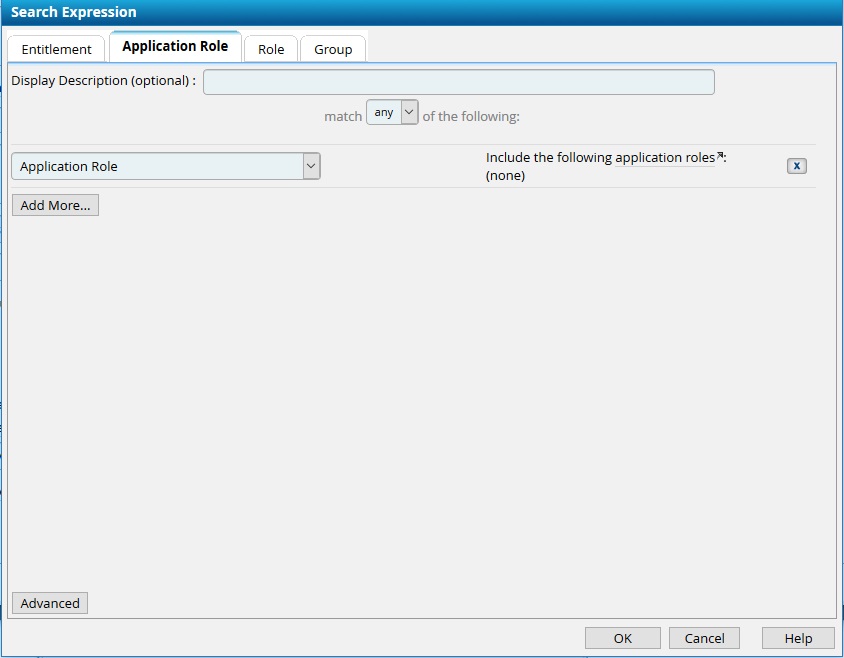The width and height of the screenshot is (844, 658).
Task: Open the Advanced options
Action: (50, 603)
